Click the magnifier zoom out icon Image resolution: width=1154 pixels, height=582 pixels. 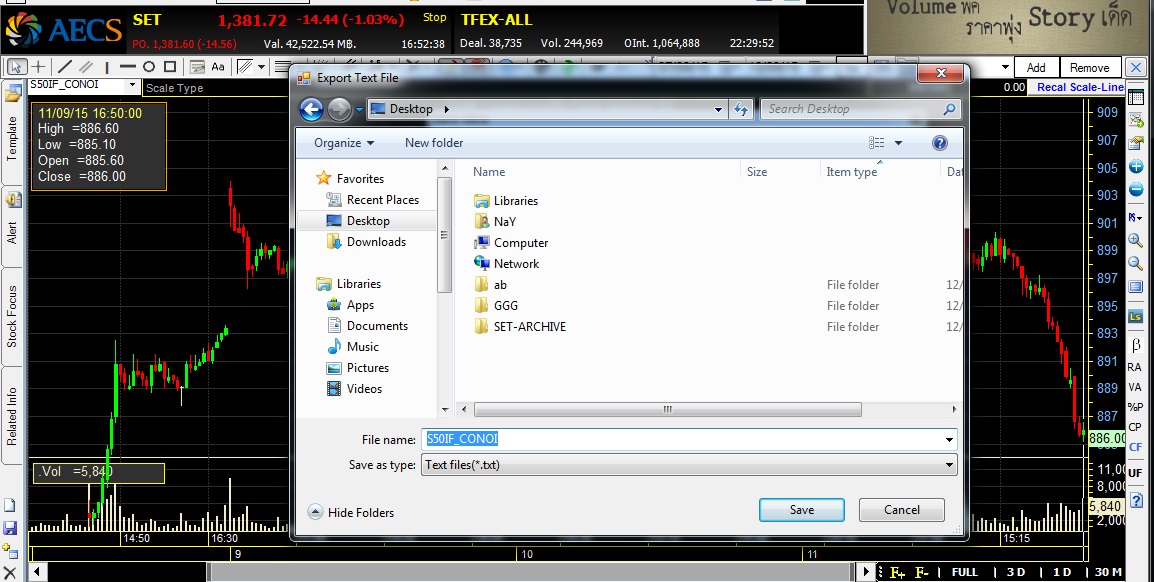[1136, 263]
